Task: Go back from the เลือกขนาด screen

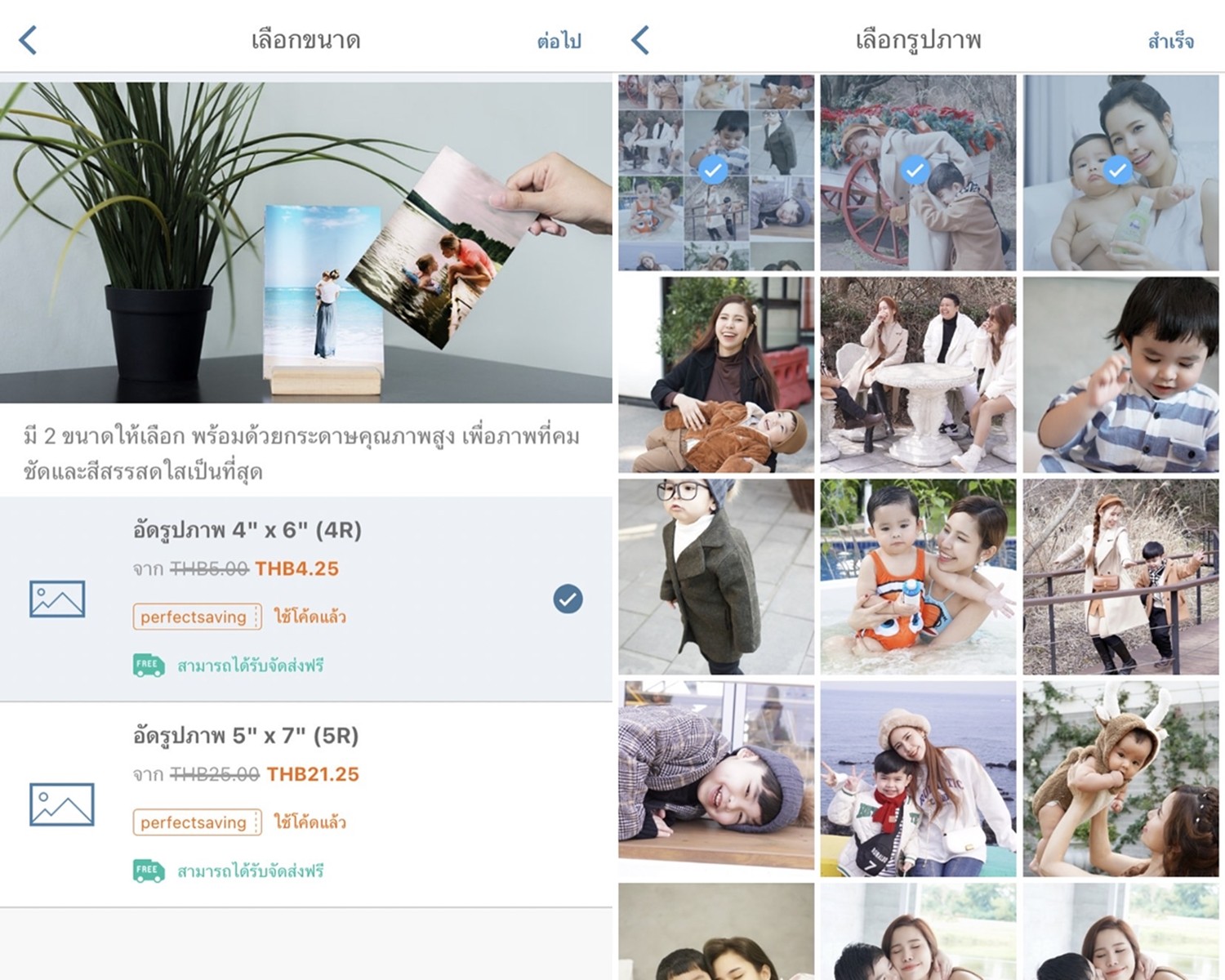Action: pos(29,39)
